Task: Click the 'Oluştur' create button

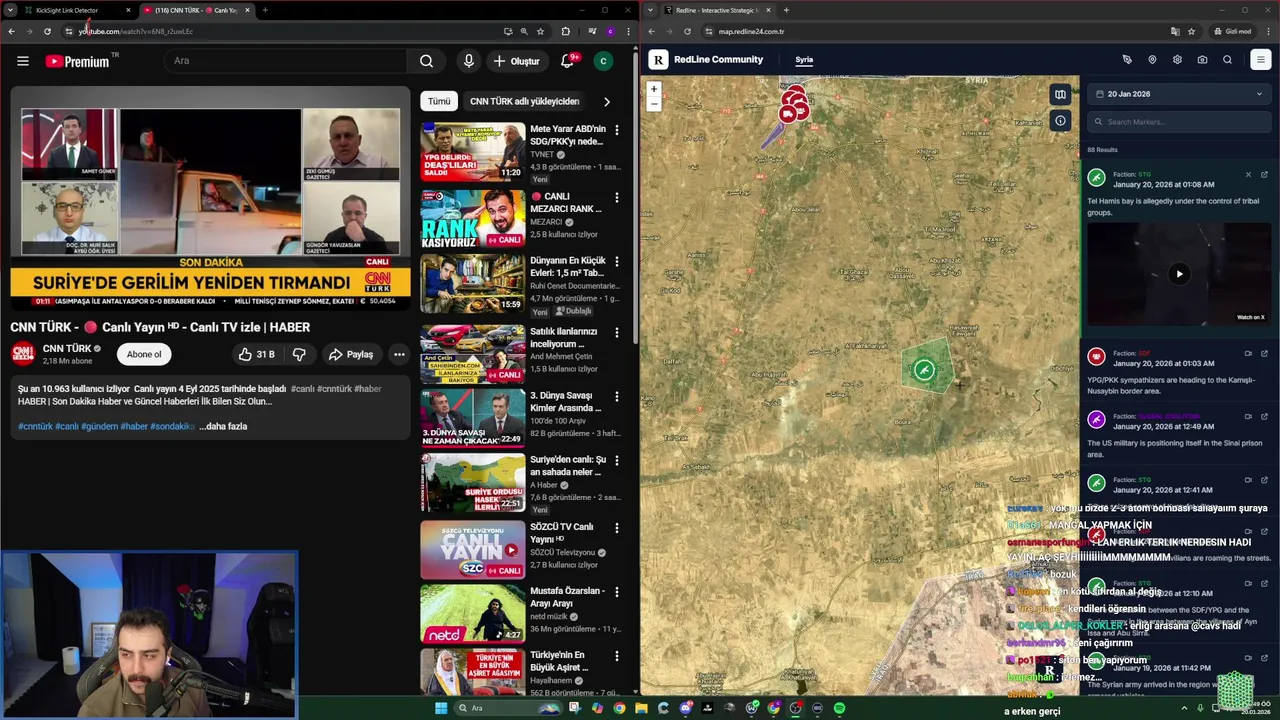Action: coord(517,61)
